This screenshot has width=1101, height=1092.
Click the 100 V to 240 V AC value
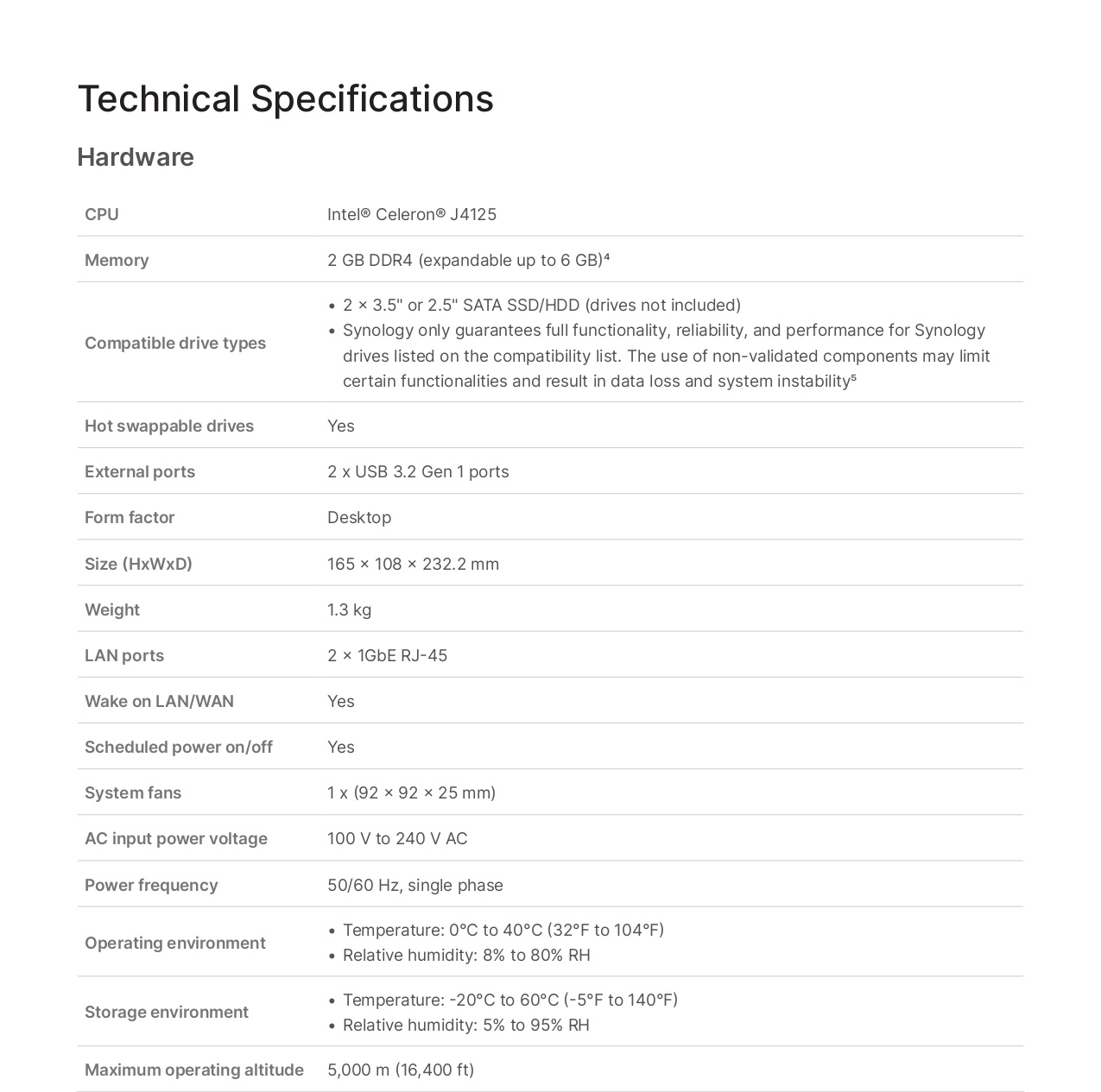(x=397, y=838)
